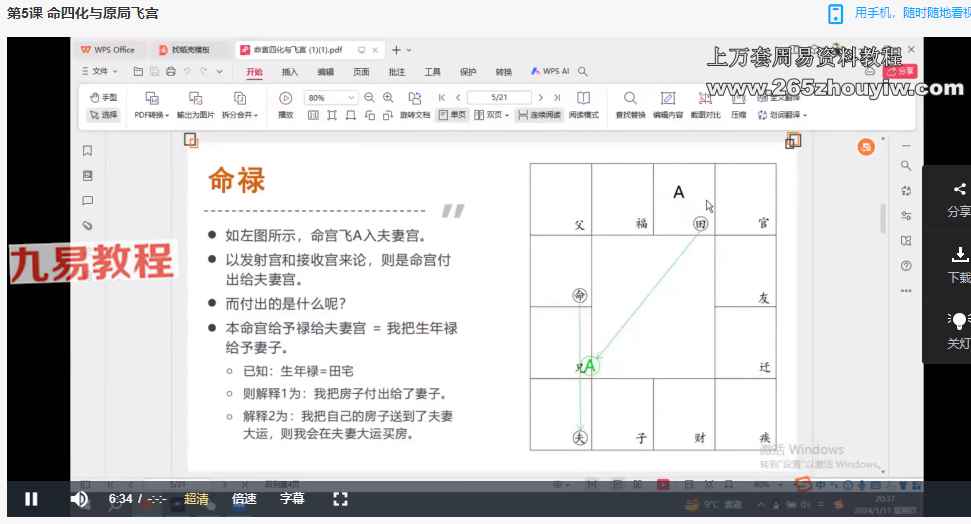Screen dimensions: 971x524
Task: Open the 查找替换 search tool
Action: click(x=630, y=105)
